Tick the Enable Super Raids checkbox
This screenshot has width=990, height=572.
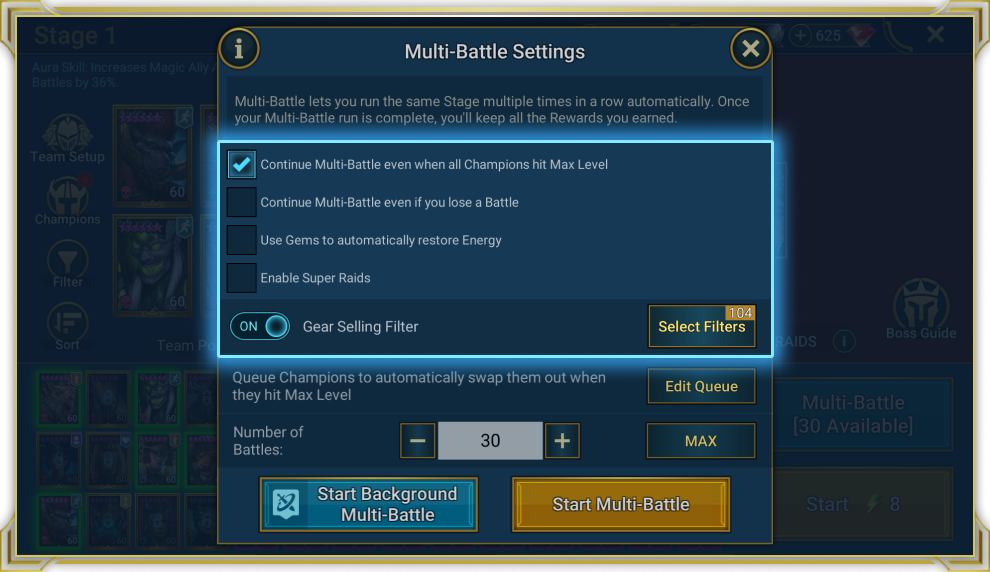(x=242, y=278)
